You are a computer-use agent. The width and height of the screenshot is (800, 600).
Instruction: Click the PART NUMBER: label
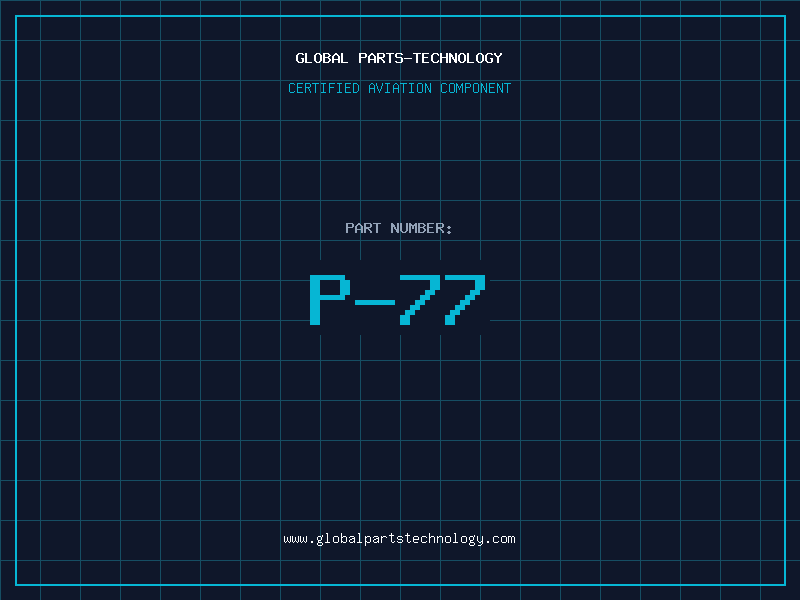(398, 228)
